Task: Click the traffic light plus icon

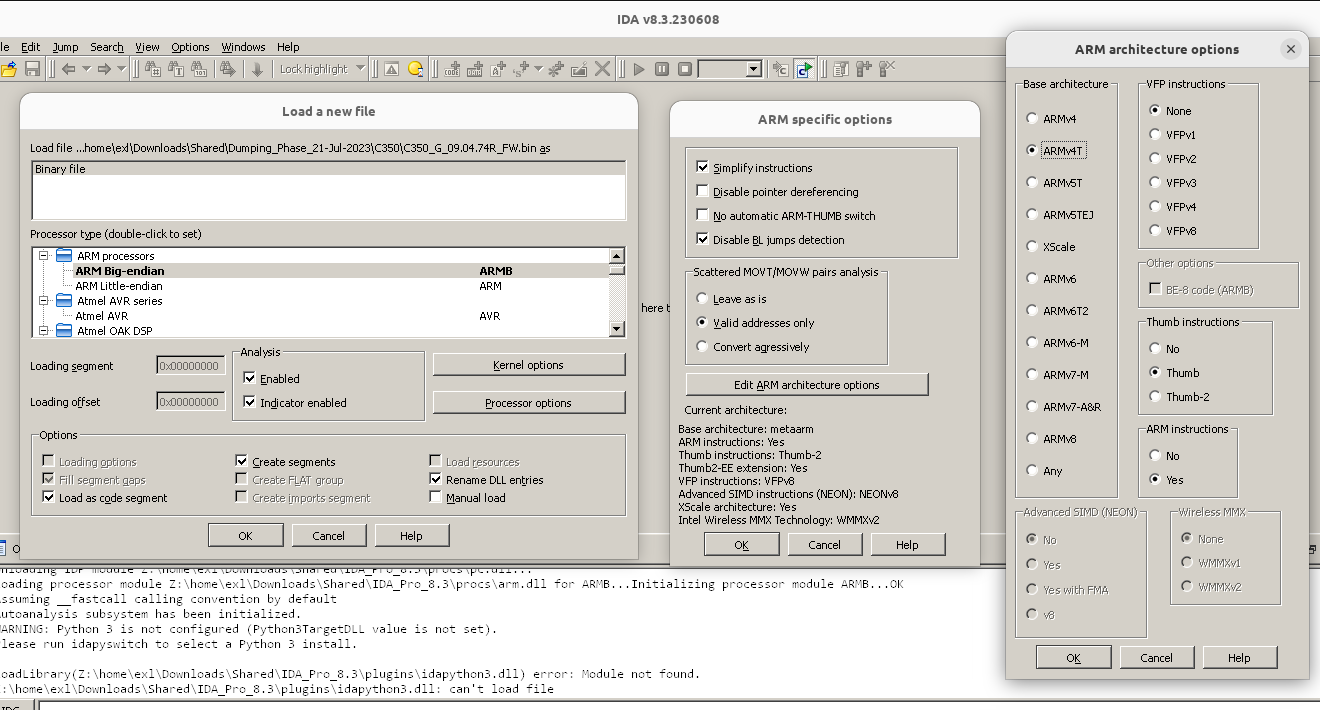Action: [x=864, y=69]
